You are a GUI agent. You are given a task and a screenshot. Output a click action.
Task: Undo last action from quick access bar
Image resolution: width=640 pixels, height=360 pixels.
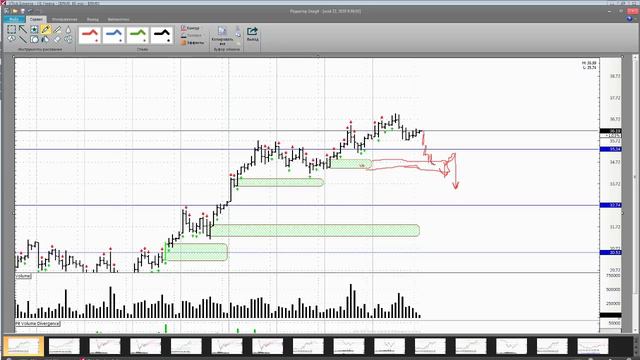[30, 11]
